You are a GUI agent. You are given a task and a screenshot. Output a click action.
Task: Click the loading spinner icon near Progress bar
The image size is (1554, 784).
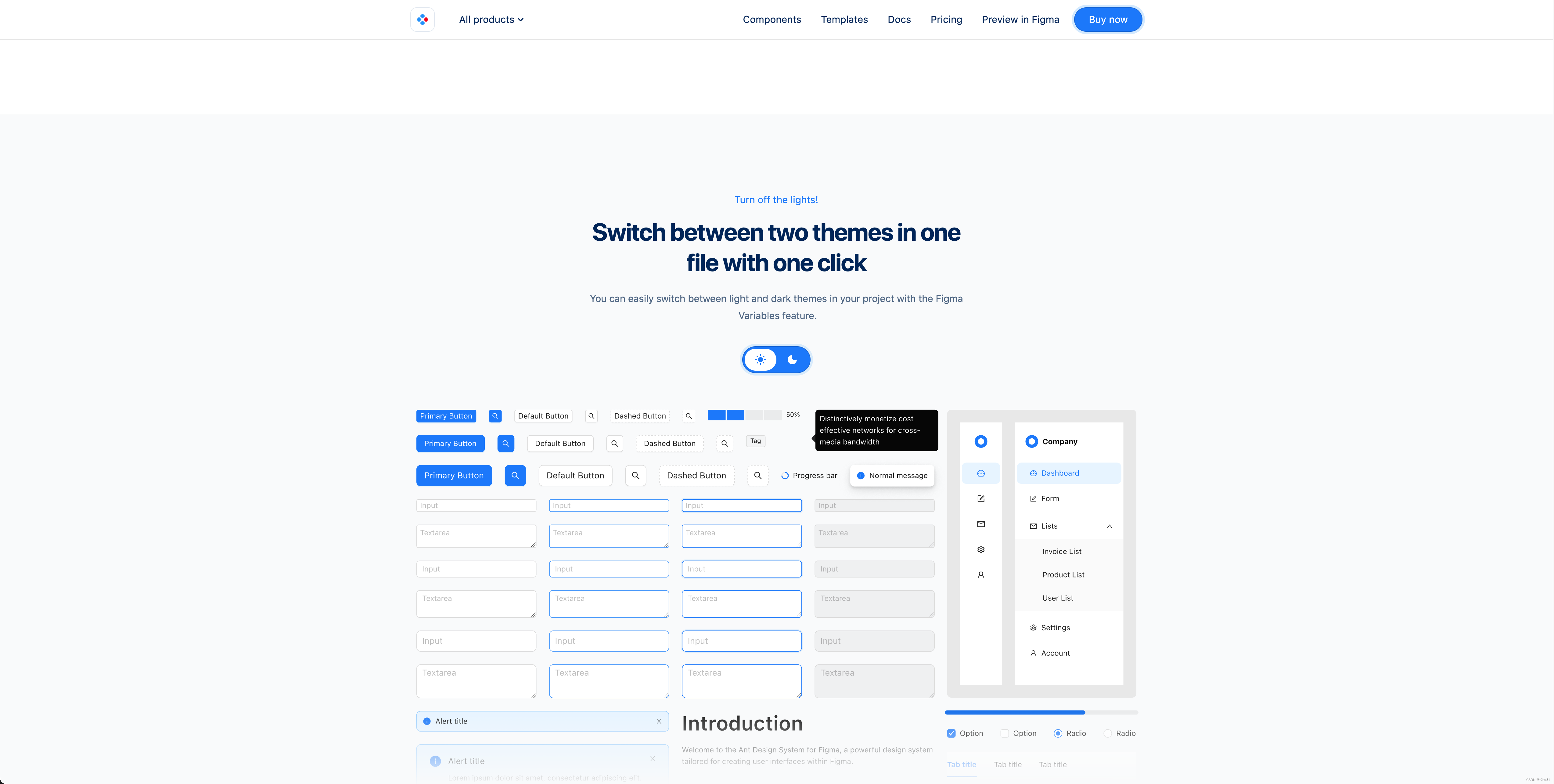point(784,475)
